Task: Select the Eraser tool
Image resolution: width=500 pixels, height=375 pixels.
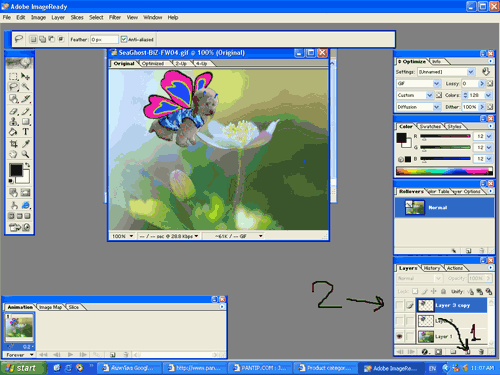Action: [x=13, y=111]
